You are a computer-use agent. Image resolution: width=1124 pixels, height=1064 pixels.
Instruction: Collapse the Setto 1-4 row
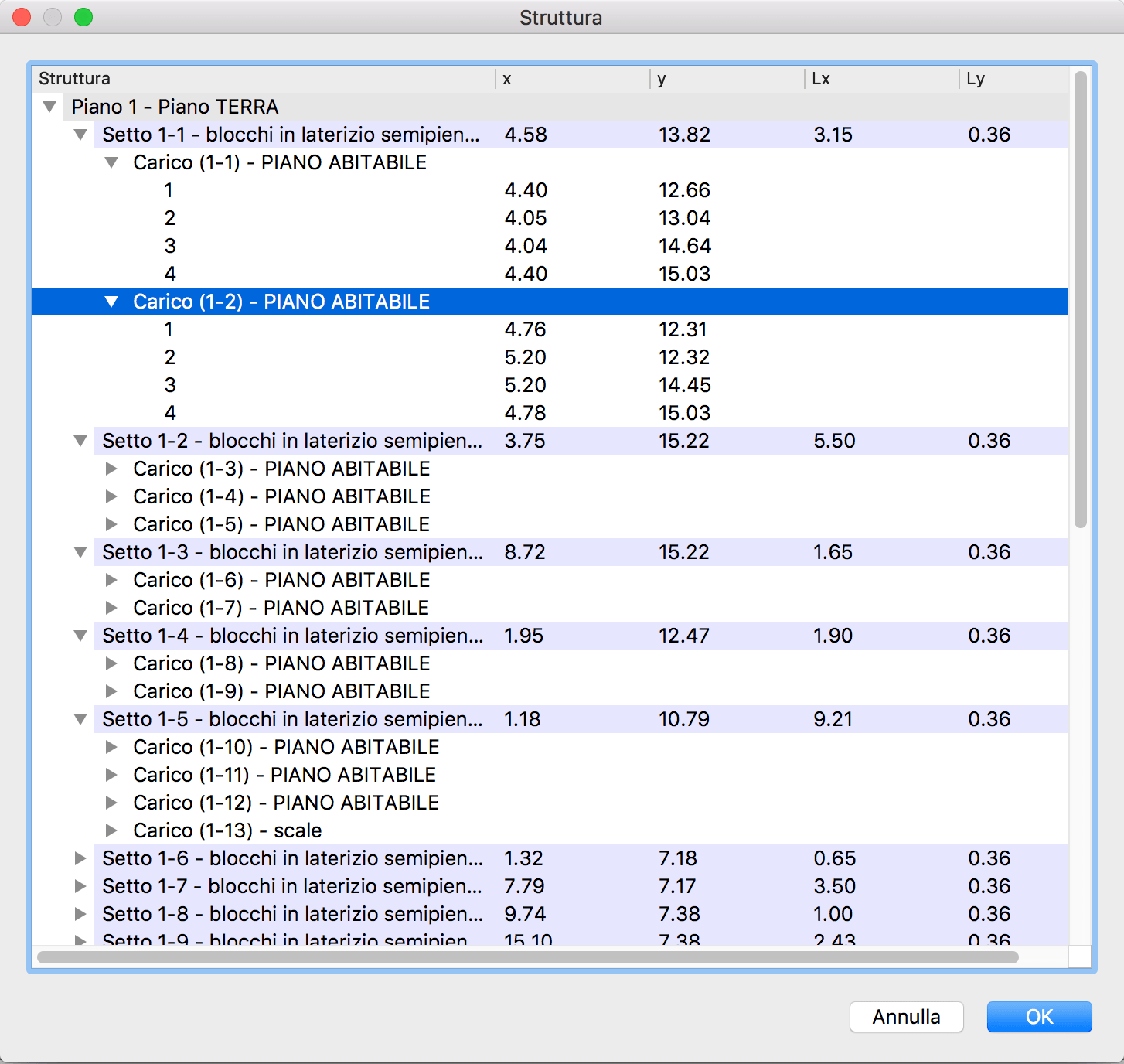pyautogui.click(x=80, y=636)
